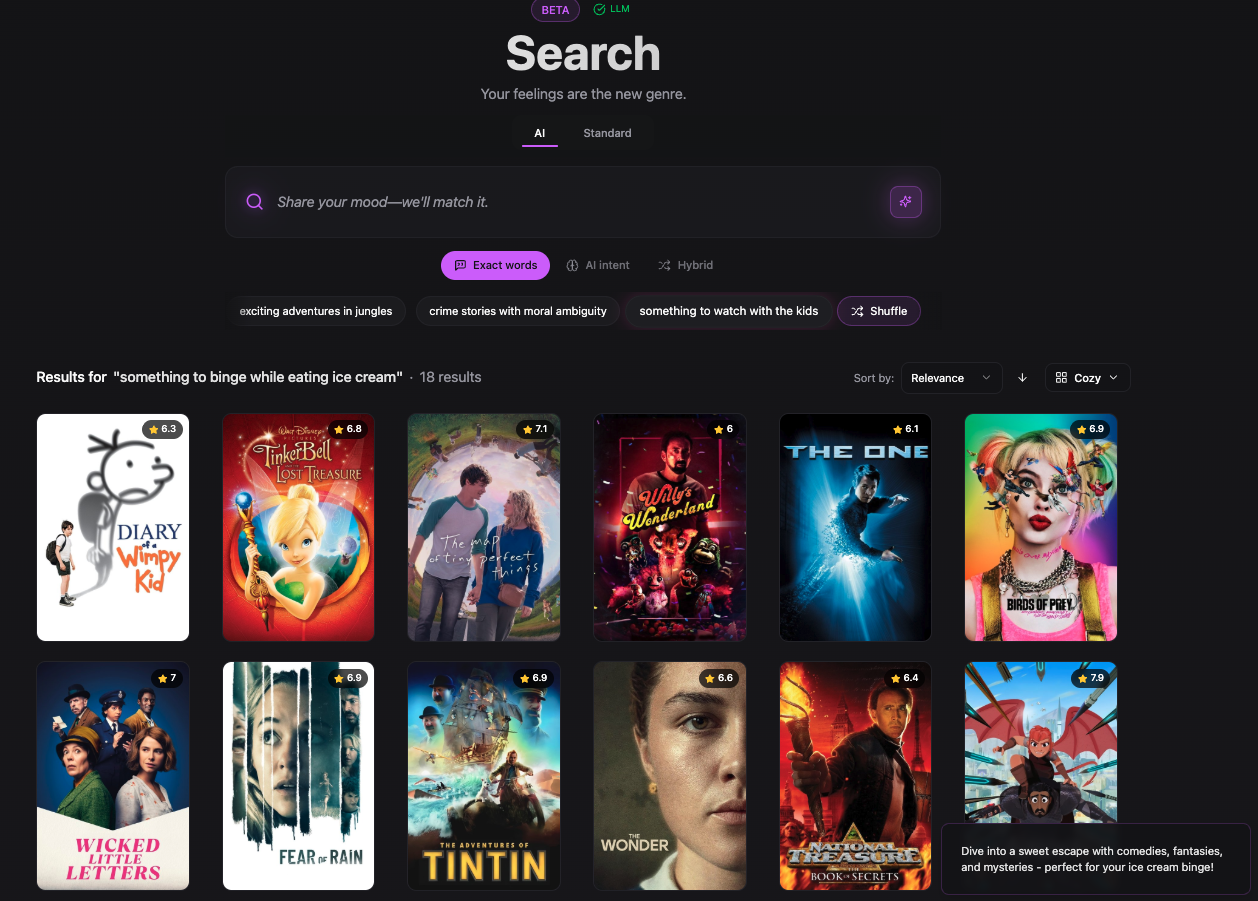Toggle the sort direction down arrow
The height and width of the screenshot is (901, 1258).
click(1022, 378)
